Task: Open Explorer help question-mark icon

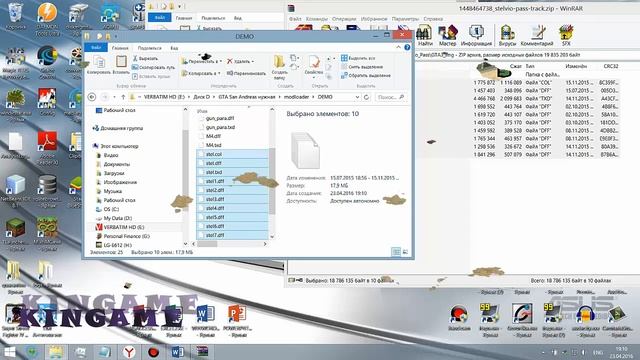Action: coord(407,47)
